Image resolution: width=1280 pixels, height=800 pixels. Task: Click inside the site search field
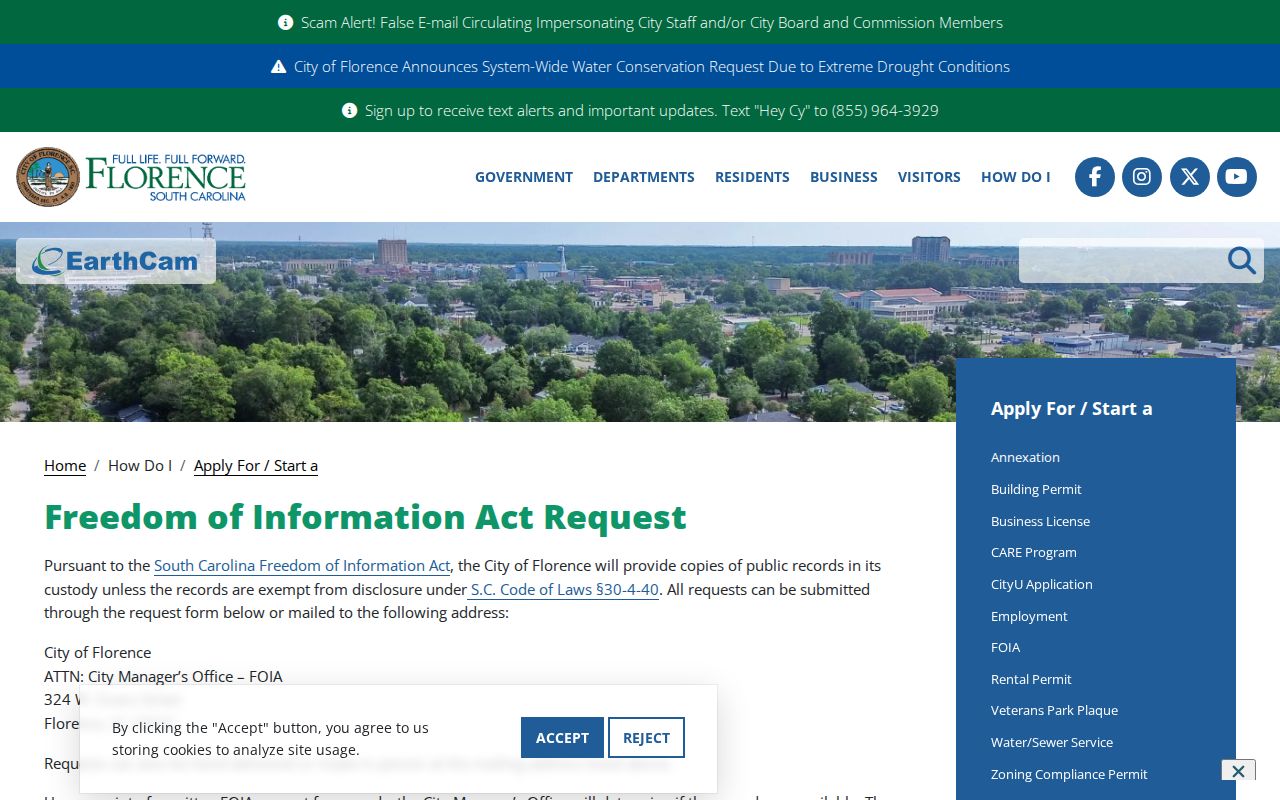(x=1122, y=261)
